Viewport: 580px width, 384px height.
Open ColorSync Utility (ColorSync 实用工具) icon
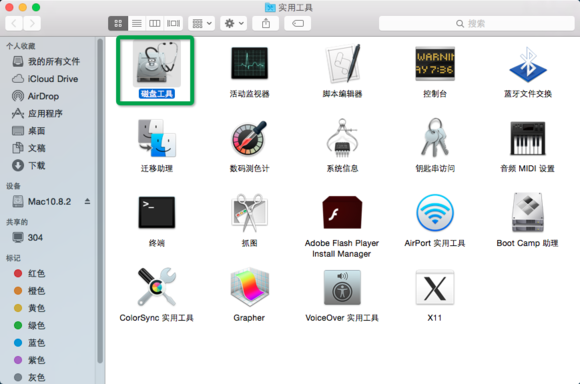pos(157,287)
